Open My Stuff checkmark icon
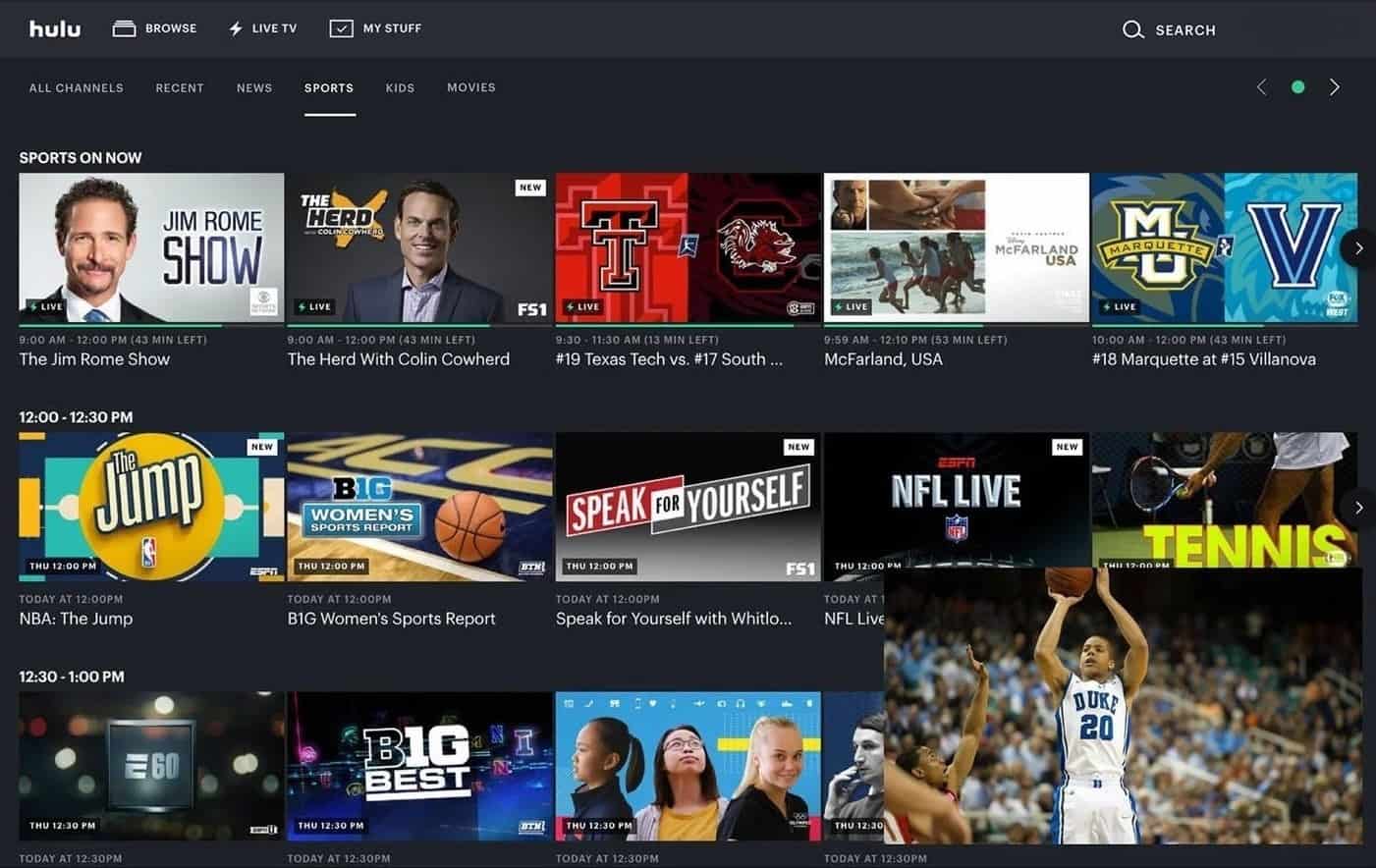 (x=341, y=28)
